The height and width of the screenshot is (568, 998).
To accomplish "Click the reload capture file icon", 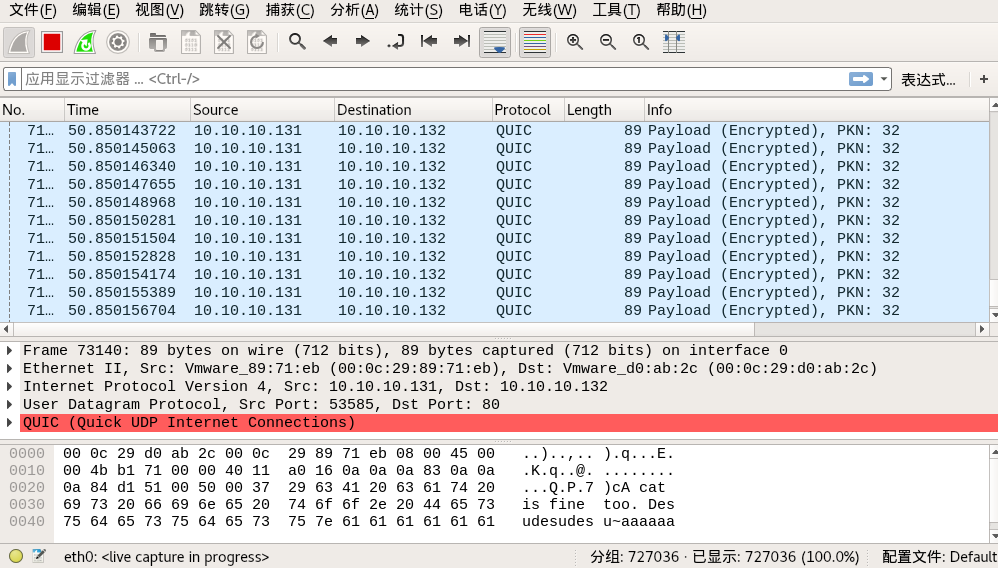I will 257,43.
